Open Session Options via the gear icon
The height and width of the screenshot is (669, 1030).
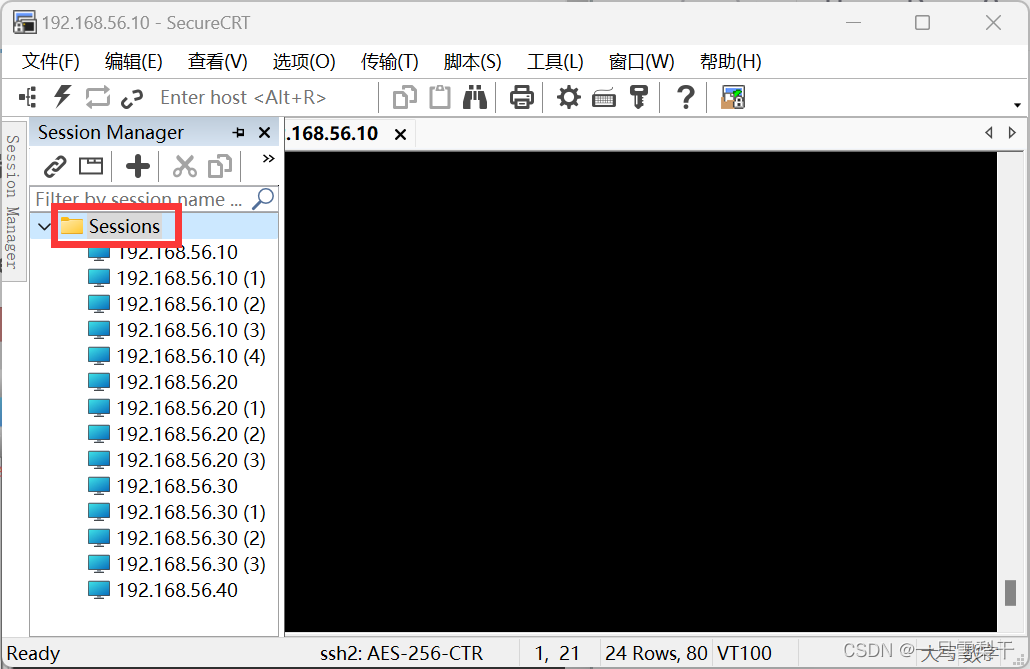(x=567, y=97)
